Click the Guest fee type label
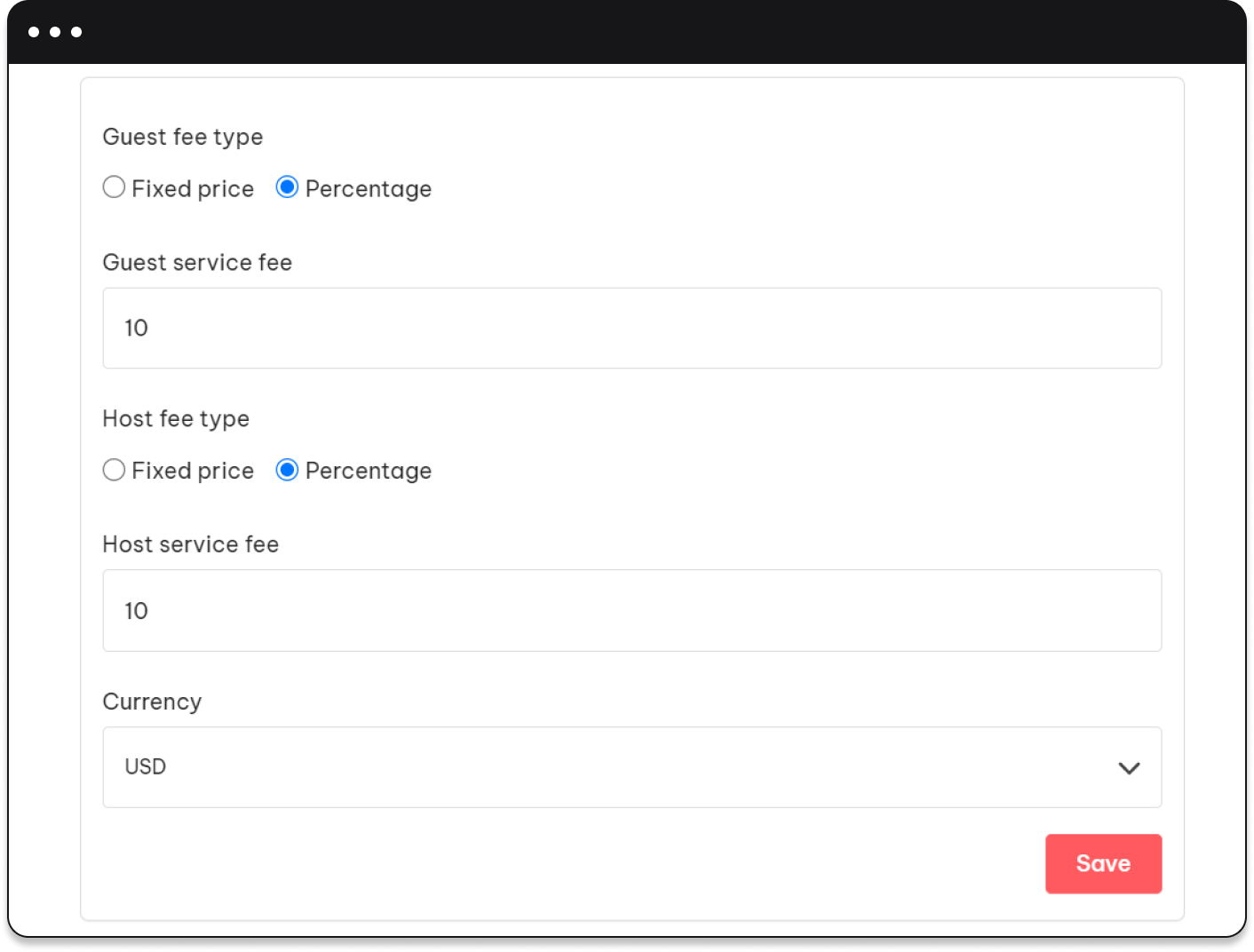Screen dimensions: 1254x952 (x=182, y=137)
